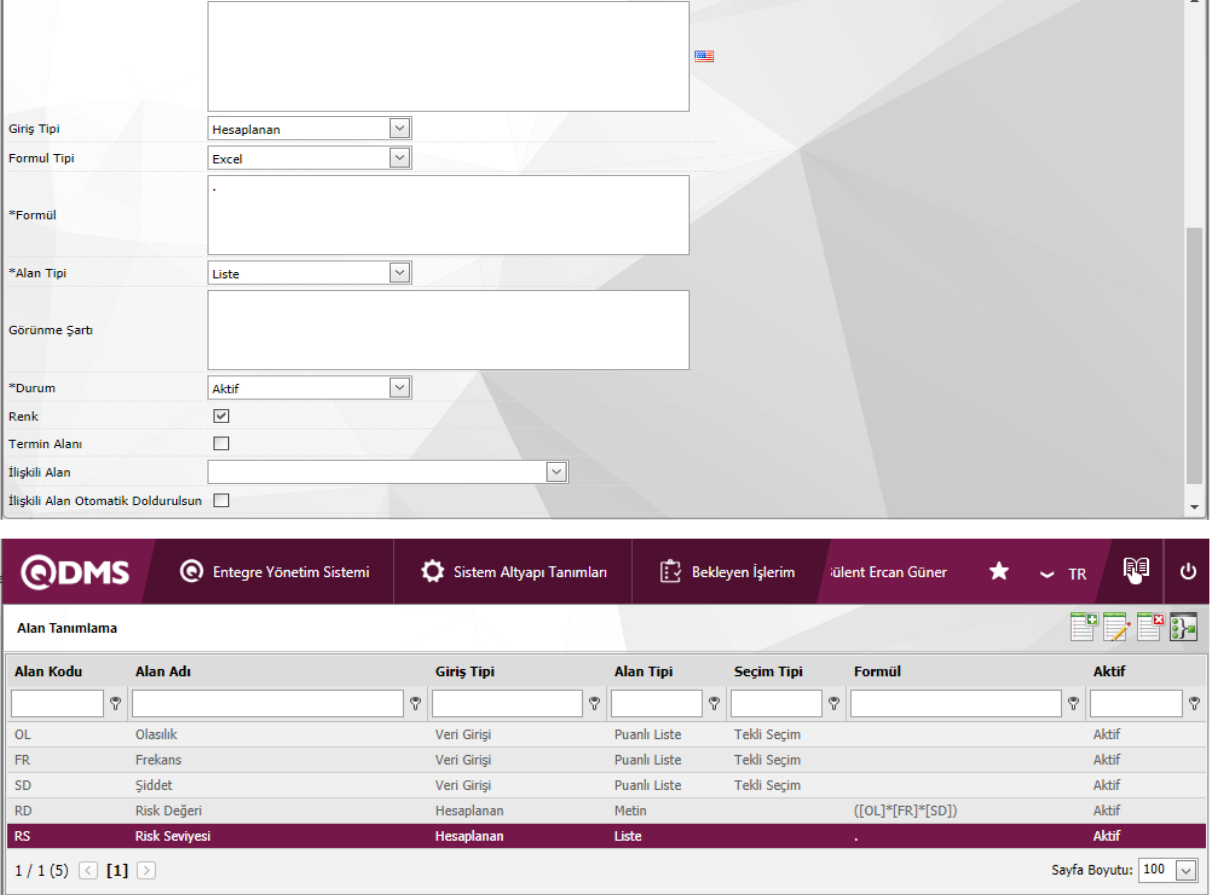
Task: Open the Entegre Yönetim Sistemi menu
Action: [275, 572]
